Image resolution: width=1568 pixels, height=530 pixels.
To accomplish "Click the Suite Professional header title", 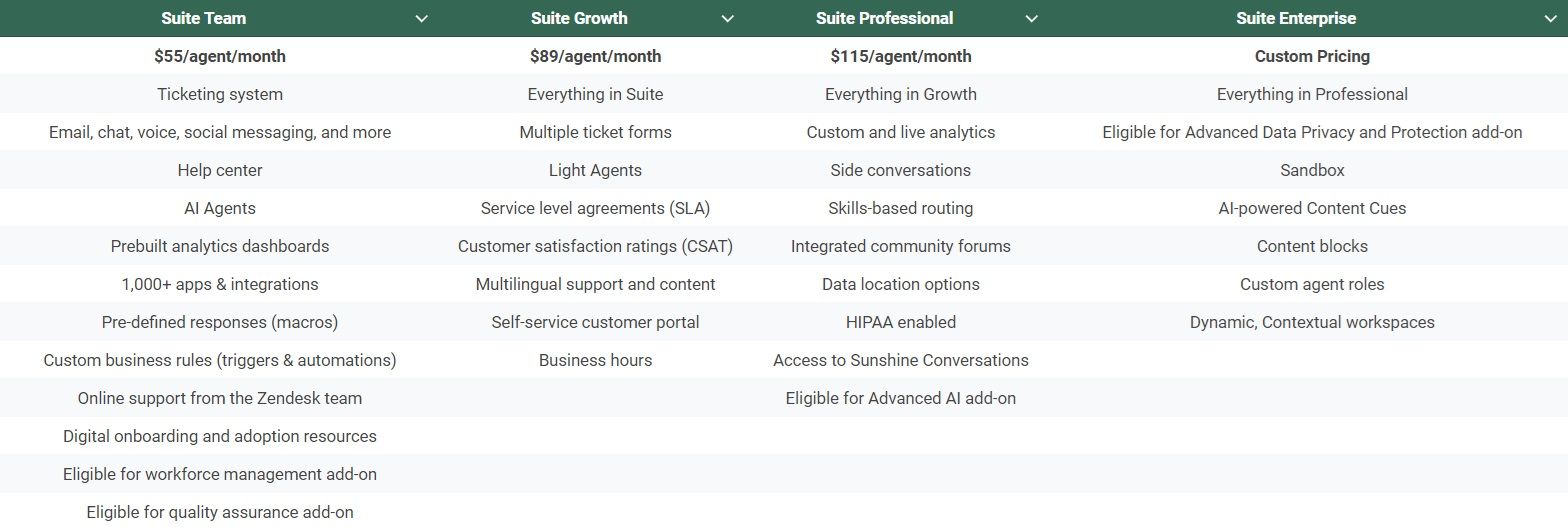I will point(884,18).
